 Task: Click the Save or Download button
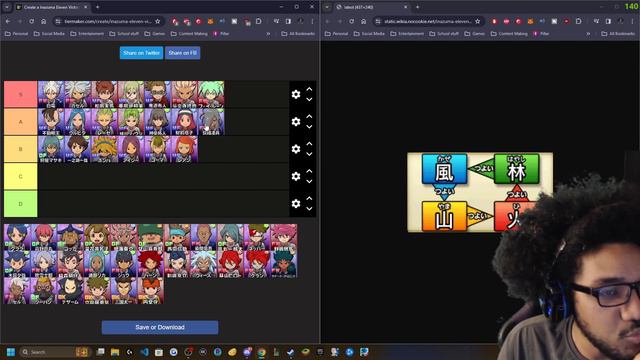tap(160, 327)
